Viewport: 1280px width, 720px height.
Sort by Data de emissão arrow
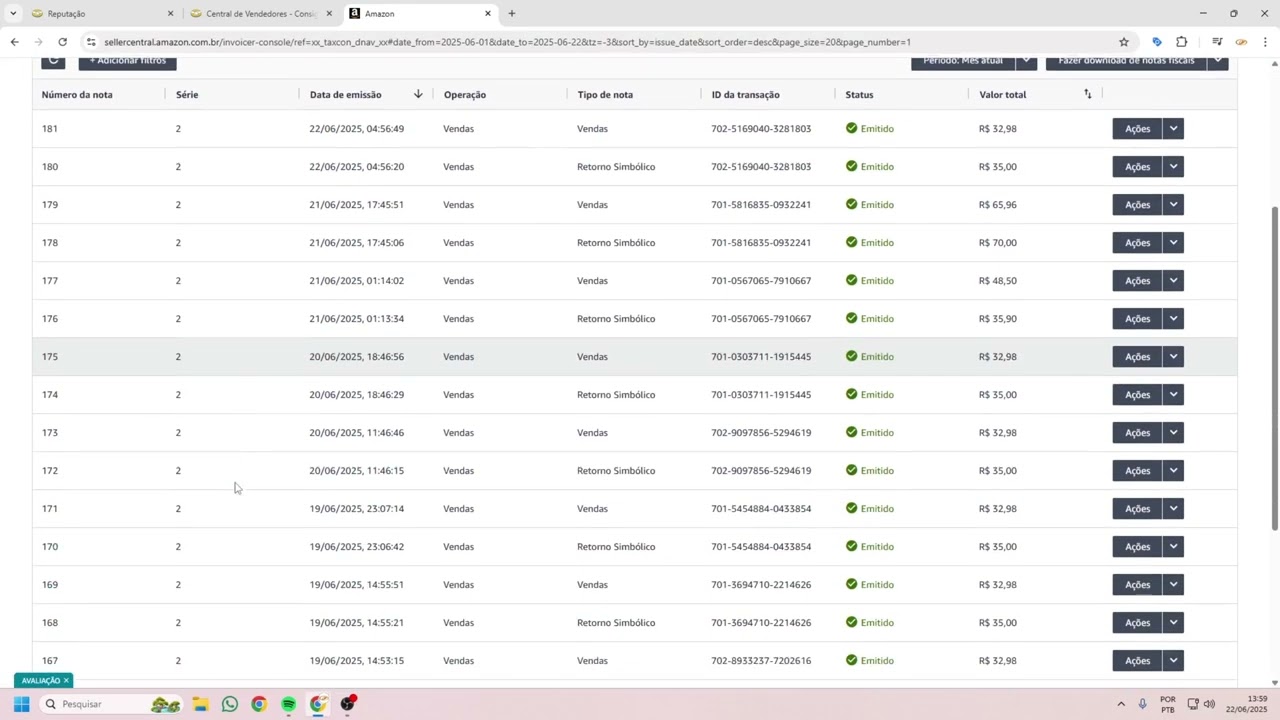tap(418, 94)
